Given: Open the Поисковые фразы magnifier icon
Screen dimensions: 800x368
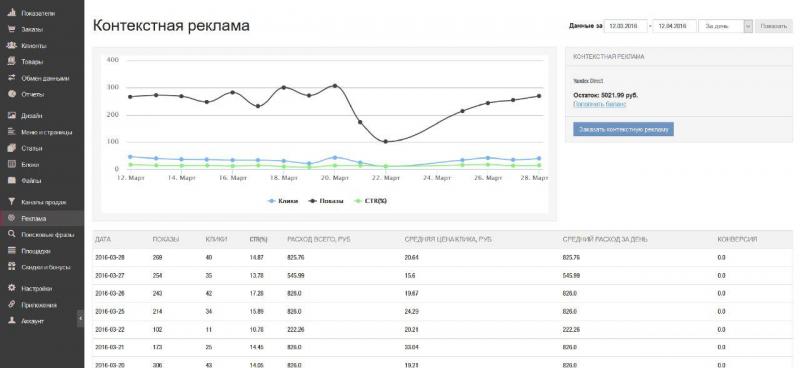Looking at the screenshot, I should click(x=11, y=234).
